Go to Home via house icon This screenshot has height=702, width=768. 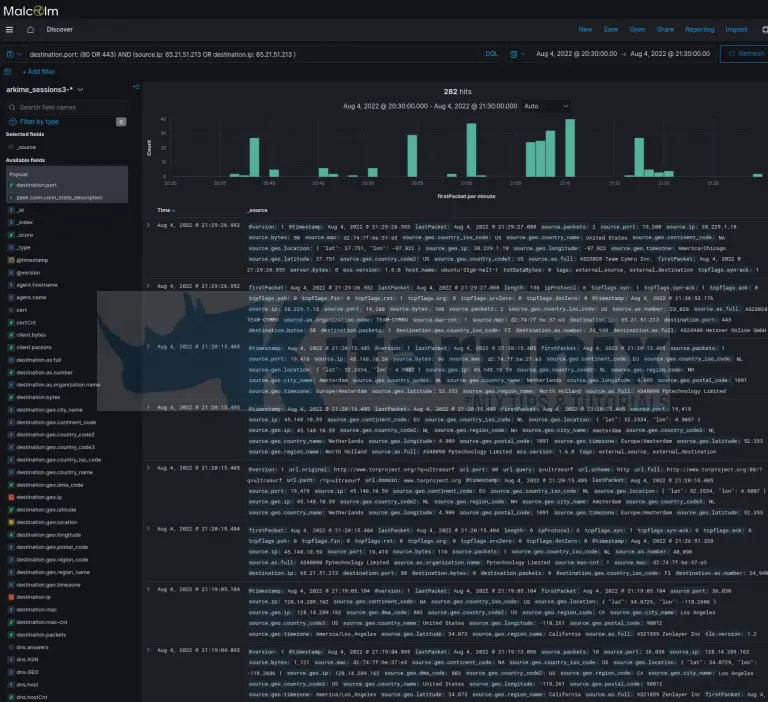point(30,30)
